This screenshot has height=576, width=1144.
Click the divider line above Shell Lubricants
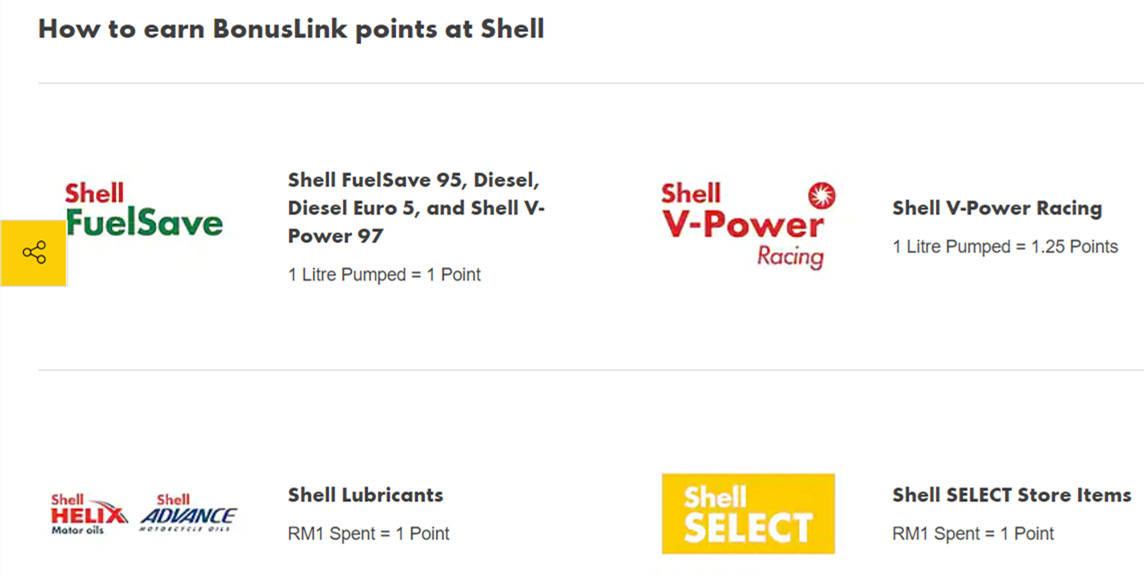(591, 370)
